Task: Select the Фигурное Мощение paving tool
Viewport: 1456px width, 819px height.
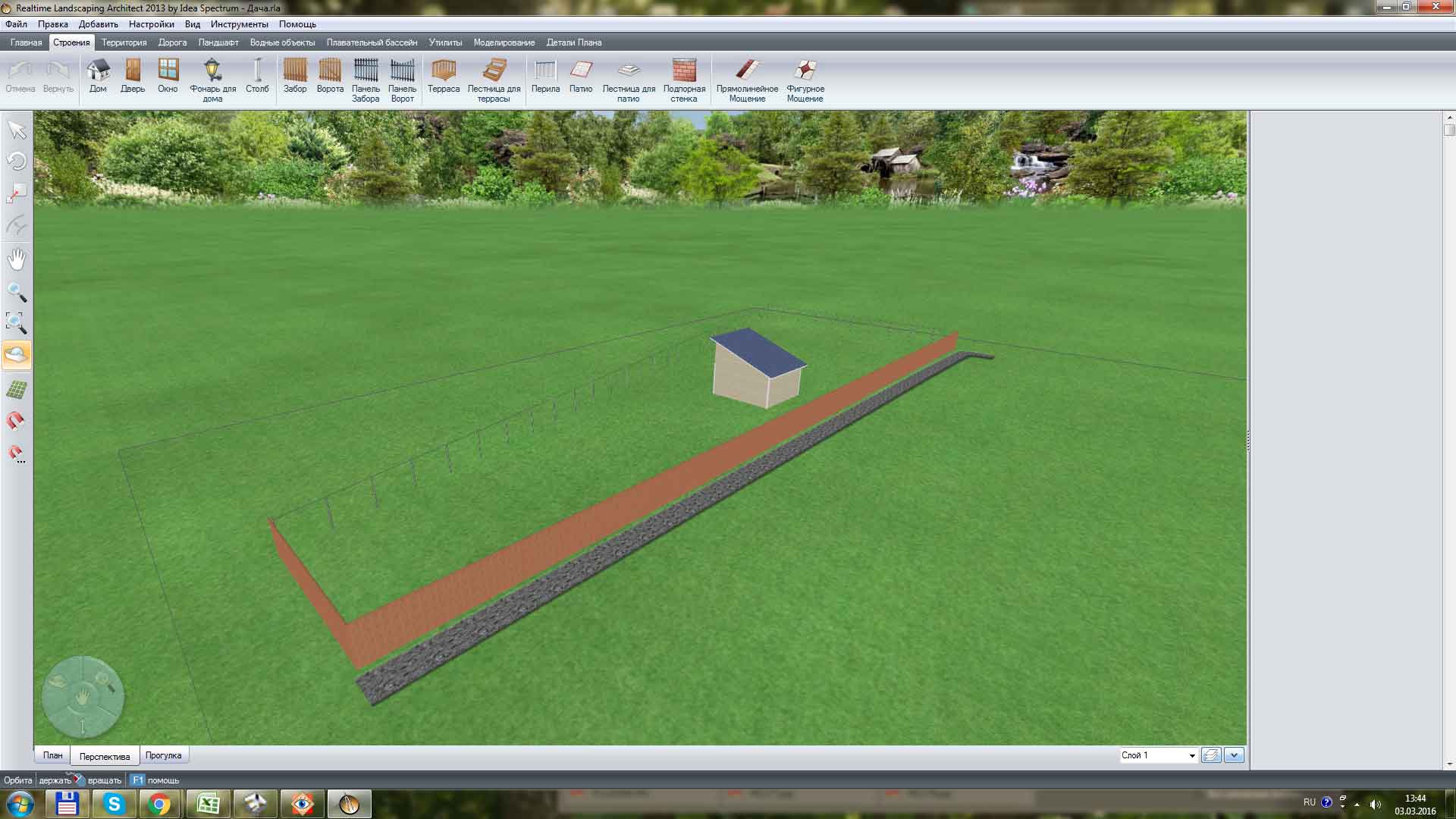Action: coord(805,80)
